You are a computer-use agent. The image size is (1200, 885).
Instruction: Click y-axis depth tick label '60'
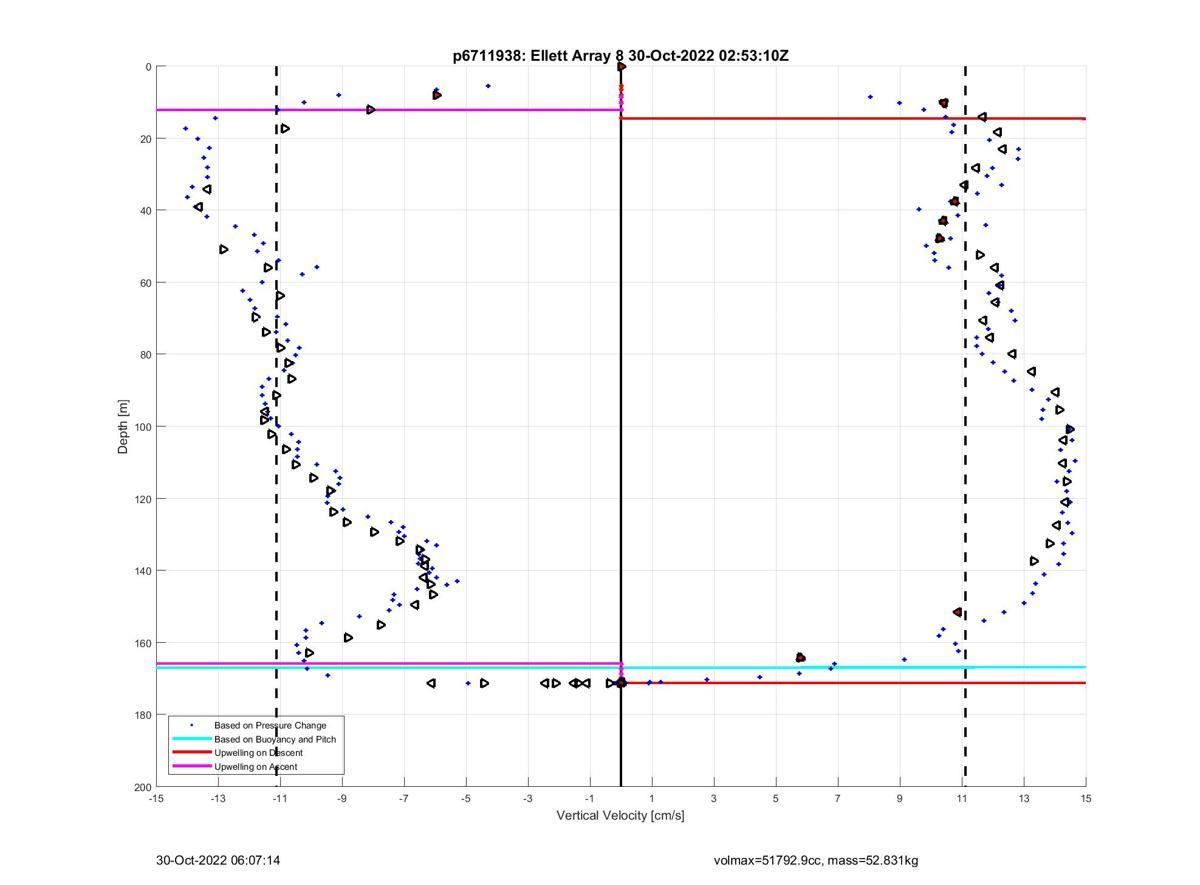coord(145,283)
